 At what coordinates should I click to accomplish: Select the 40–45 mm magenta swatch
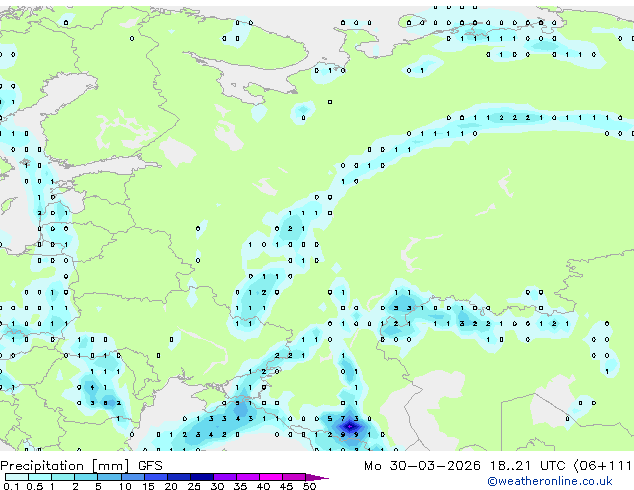pyautogui.click(x=271, y=477)
